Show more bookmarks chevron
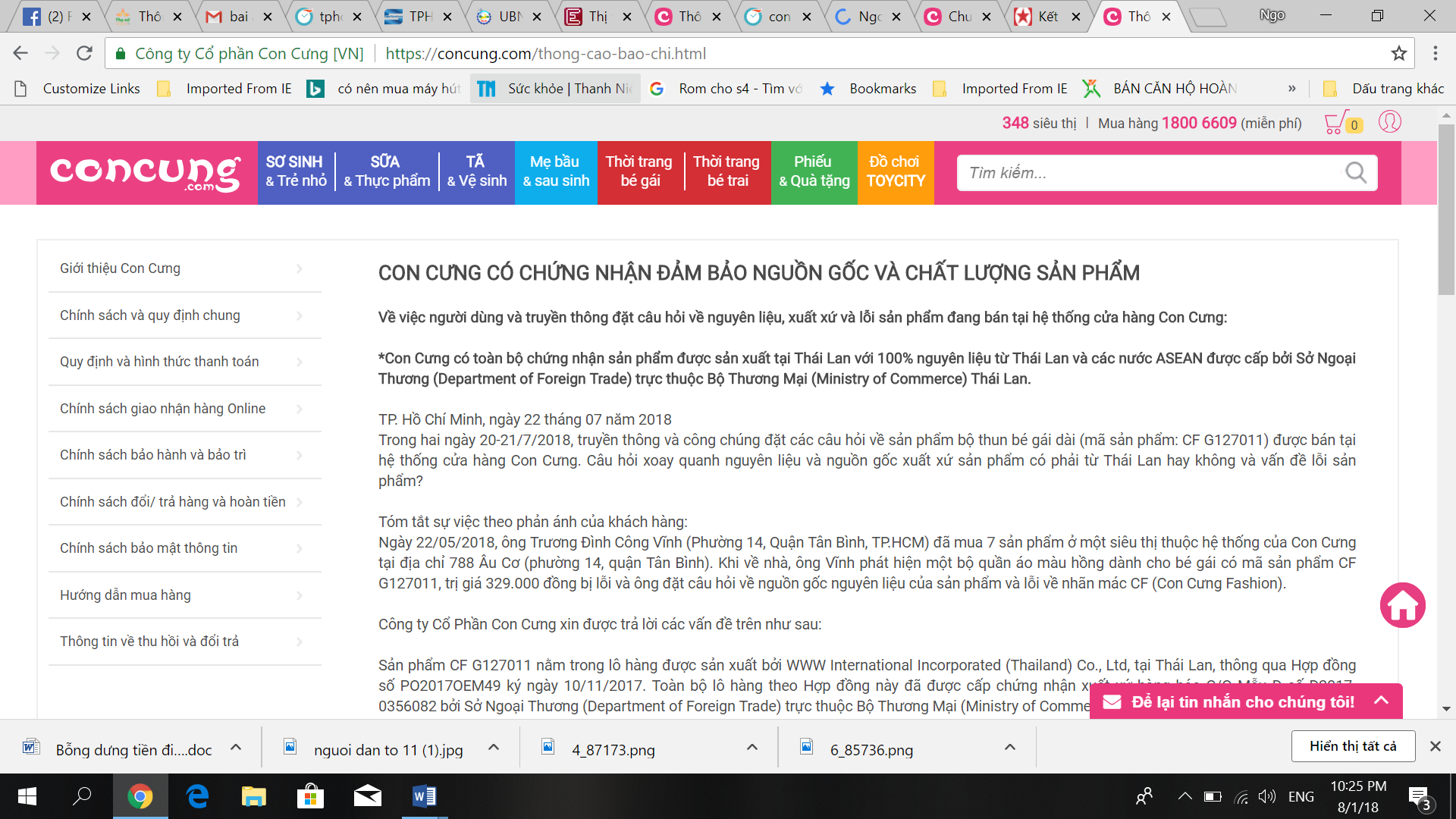This screenshot has width=1456, height=819. pos(1291,89)
